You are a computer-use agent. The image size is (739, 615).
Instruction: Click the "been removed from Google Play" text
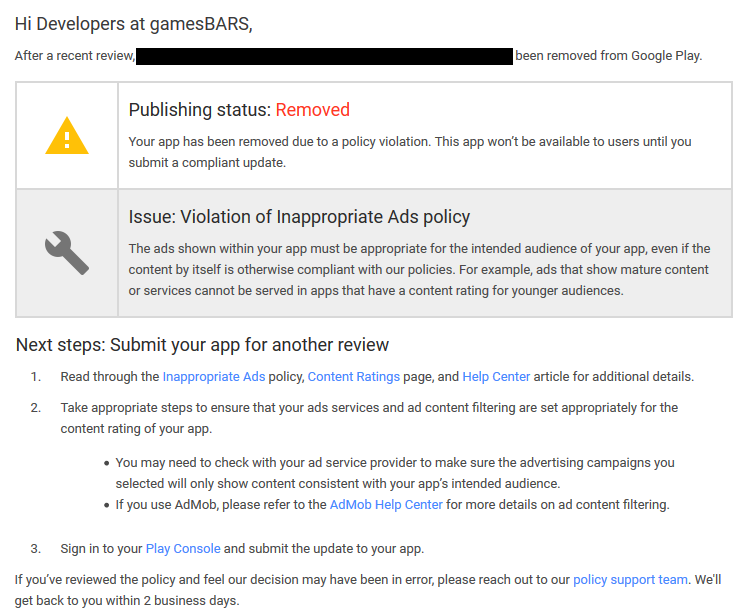(x=608, y=56)
